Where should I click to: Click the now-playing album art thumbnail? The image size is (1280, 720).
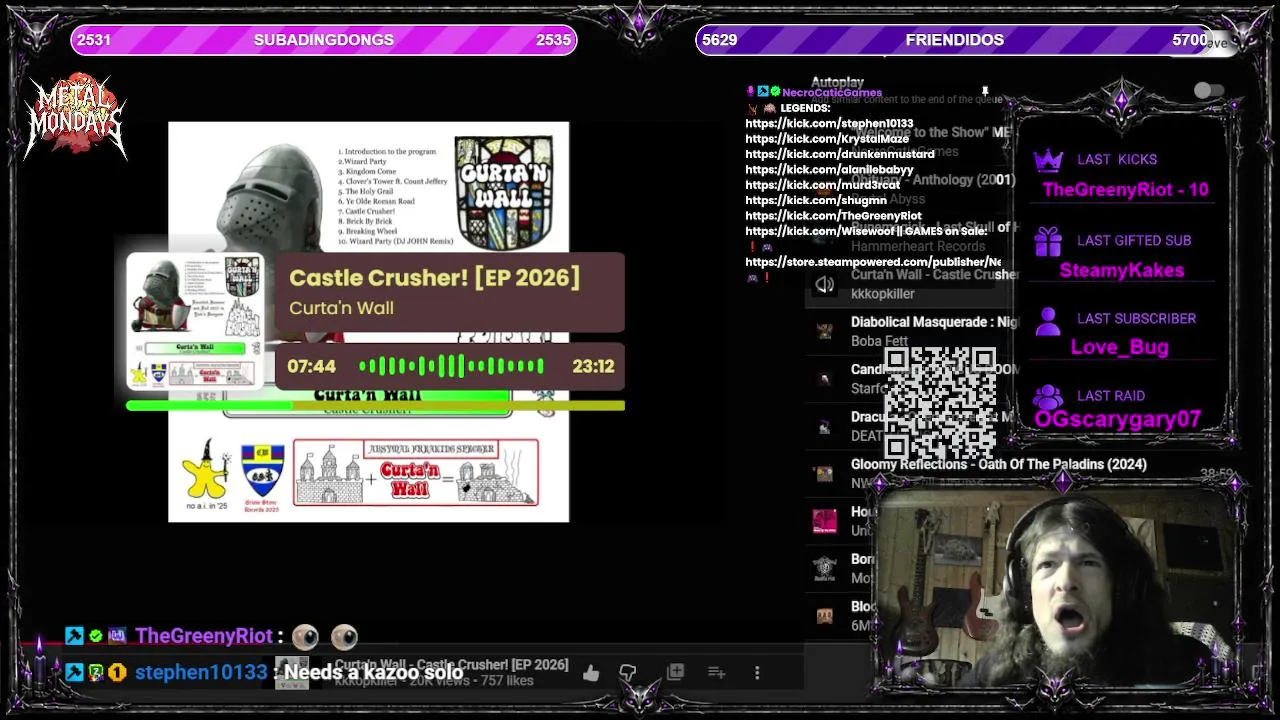point(196,321)
